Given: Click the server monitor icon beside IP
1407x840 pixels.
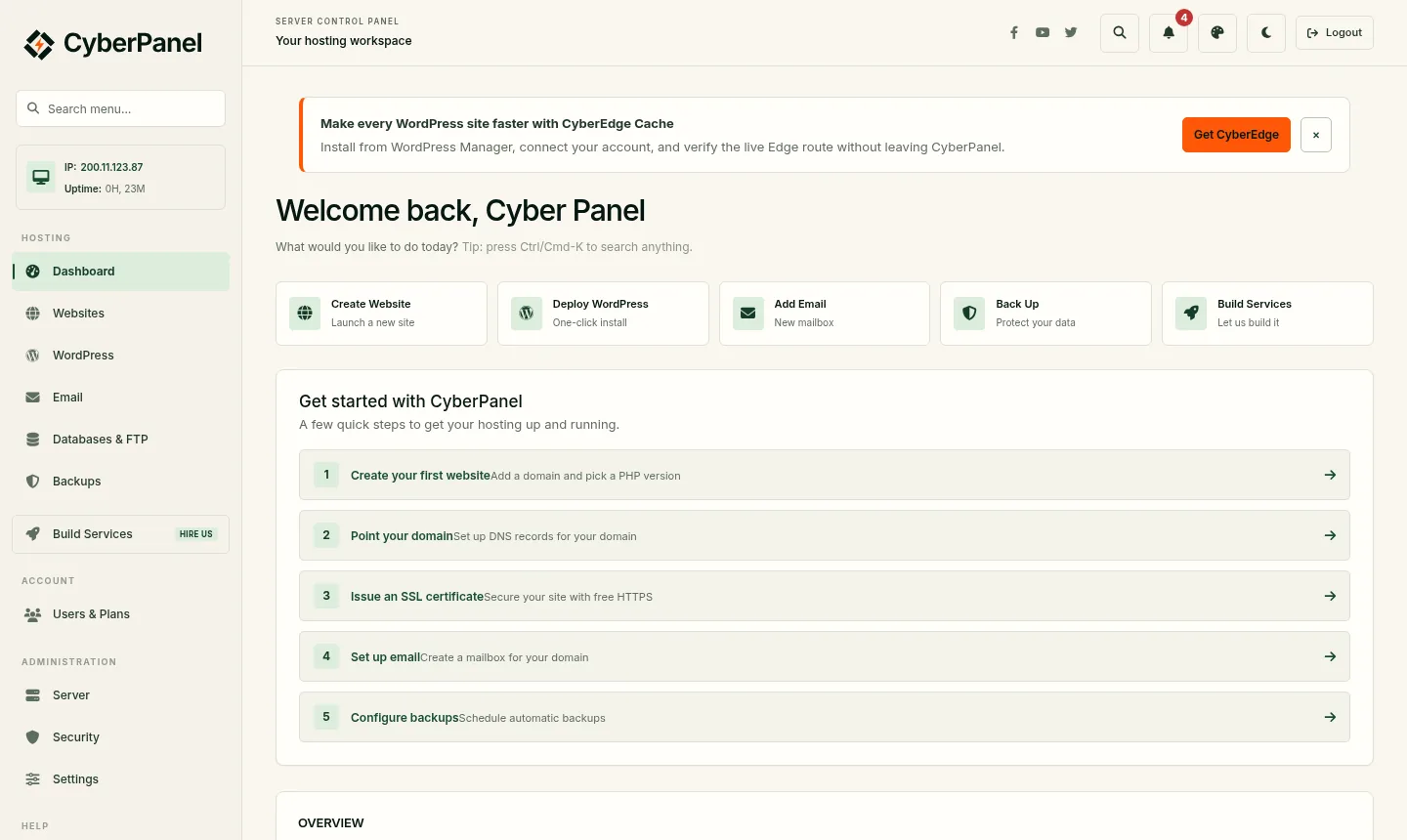Looking at the screenshot, I should tap(41, 177).
